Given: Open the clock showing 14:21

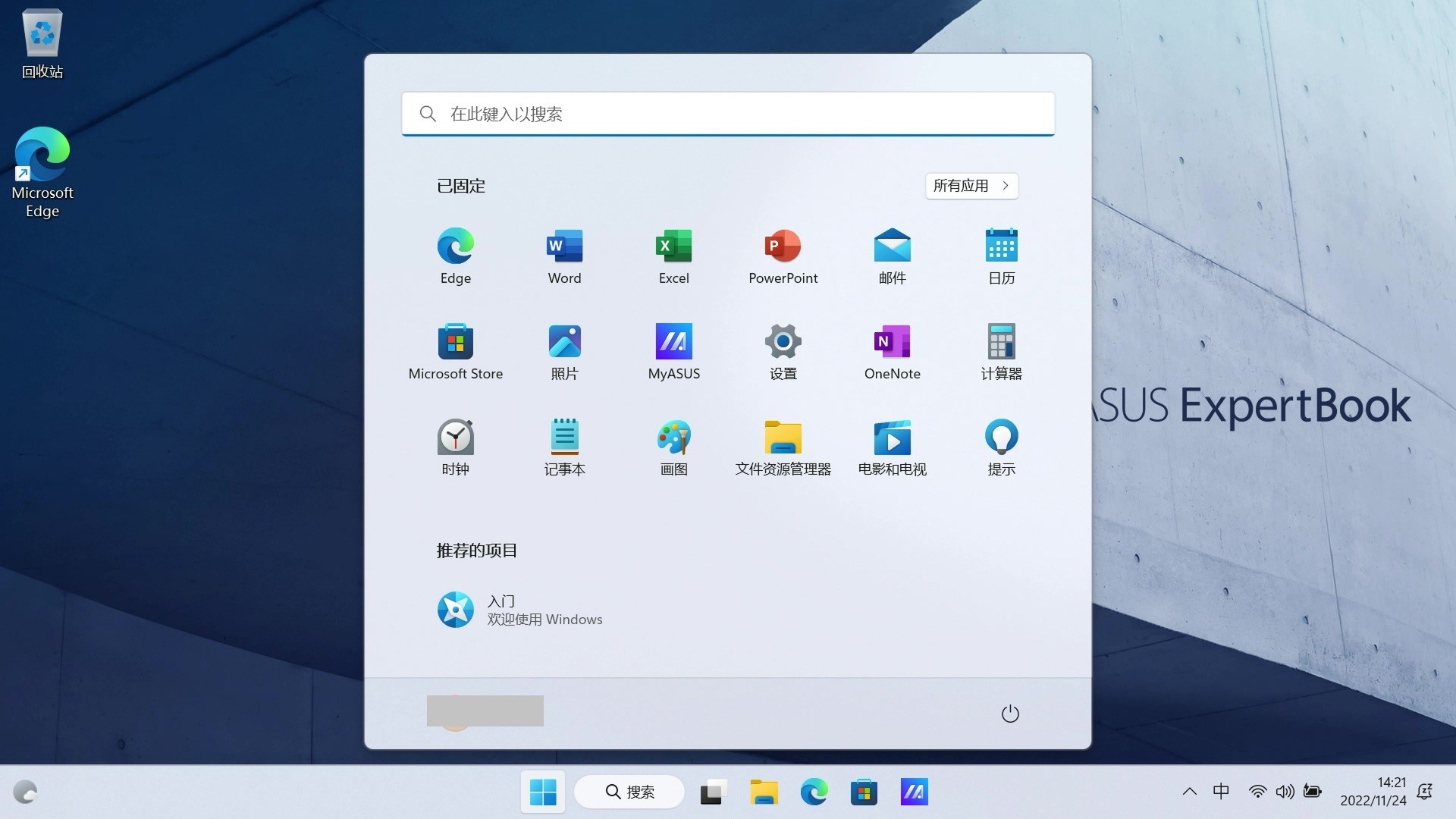Looking at the screenshot, I should click(x=1373, y=792).
